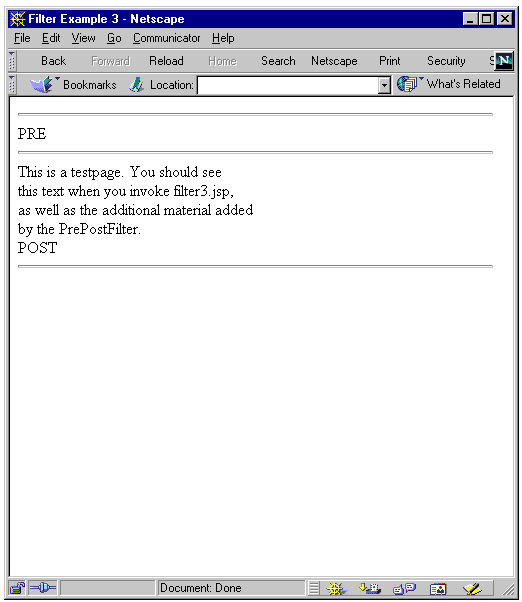Image resolution: width=522 pixels, height=602 pixels.
Task: Open the Newsgroups component icon
Action: coord(404,588)
